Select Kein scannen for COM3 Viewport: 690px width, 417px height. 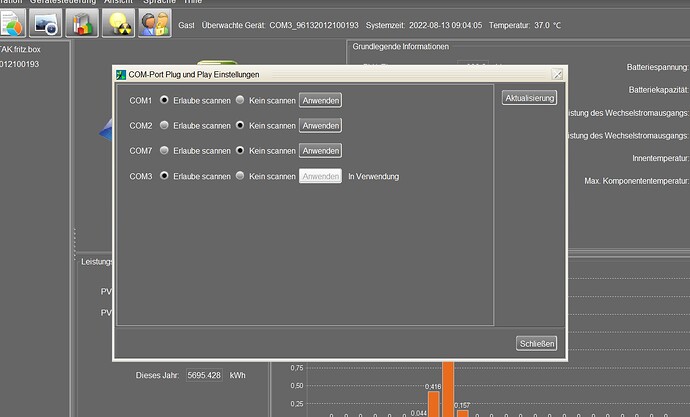tap(240, 176)
